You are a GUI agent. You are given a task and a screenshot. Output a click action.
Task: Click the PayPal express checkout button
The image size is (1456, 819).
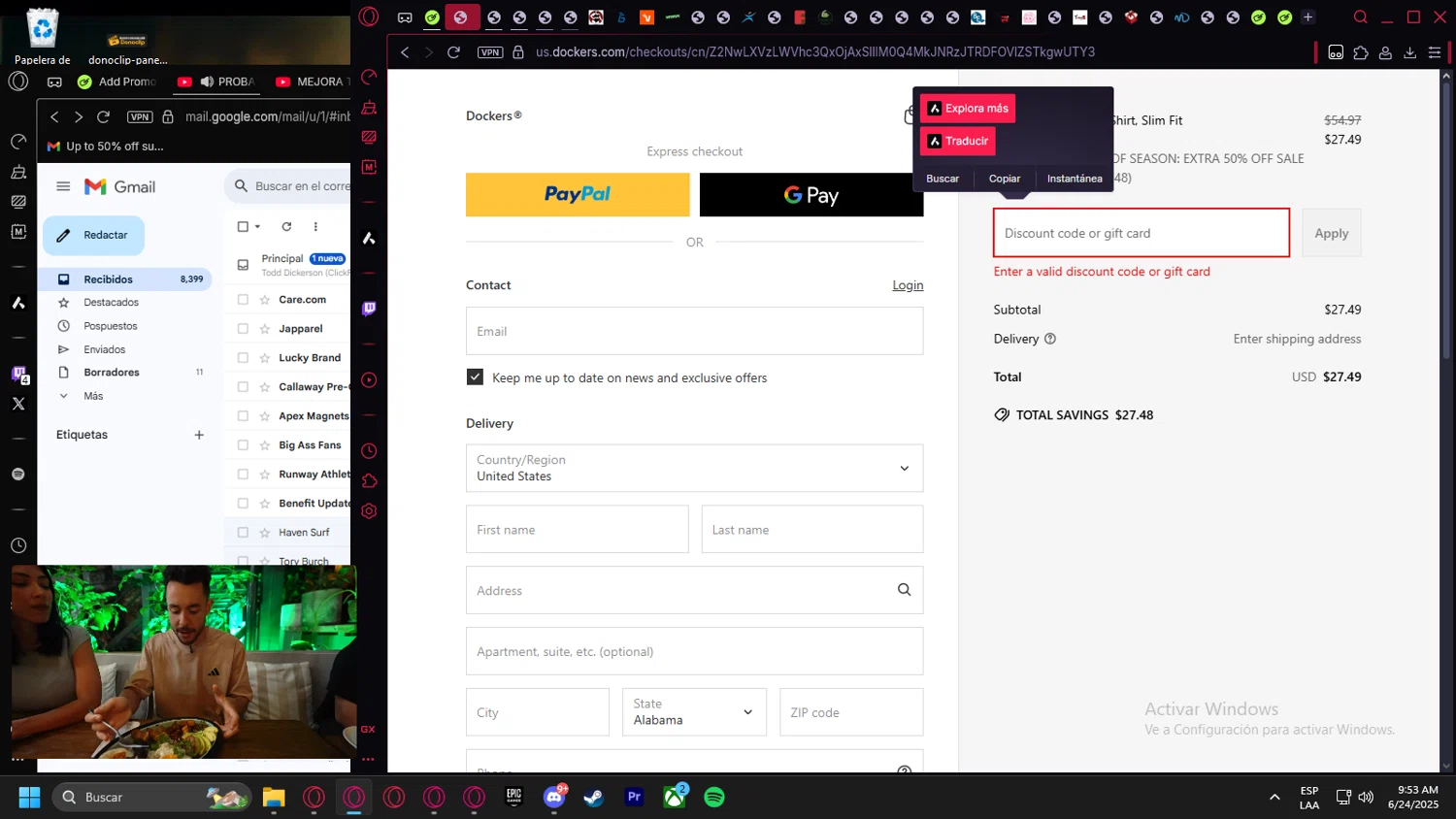[578, 195]
